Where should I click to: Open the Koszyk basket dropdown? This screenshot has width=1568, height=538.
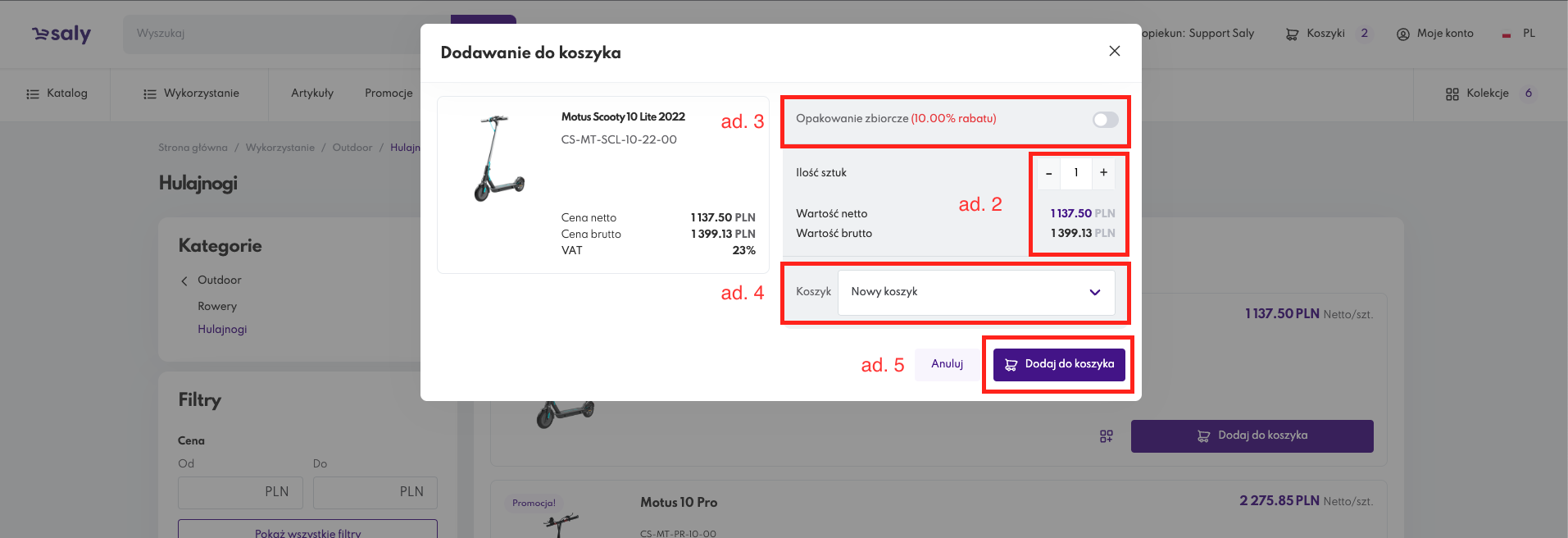(x=975, y=292)
